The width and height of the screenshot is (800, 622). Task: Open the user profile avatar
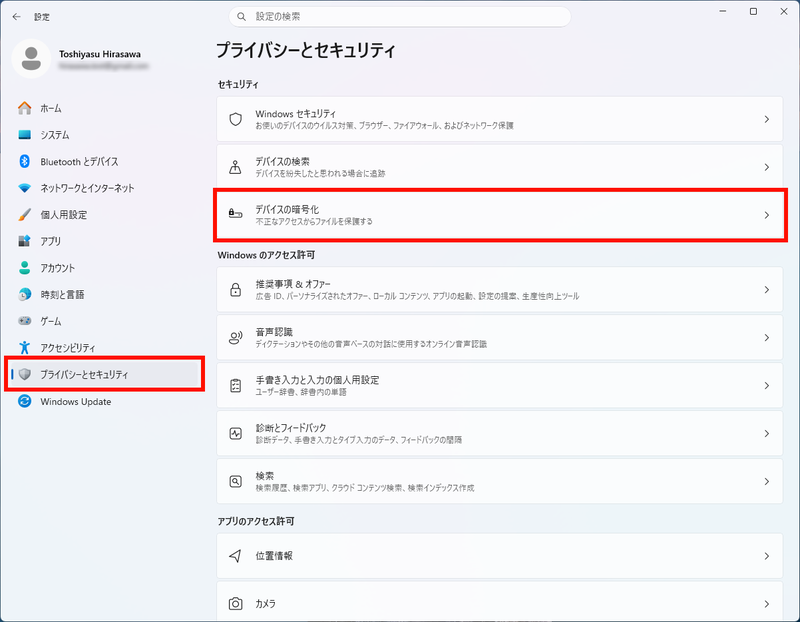pyautogui.click(x=31, y=59)
